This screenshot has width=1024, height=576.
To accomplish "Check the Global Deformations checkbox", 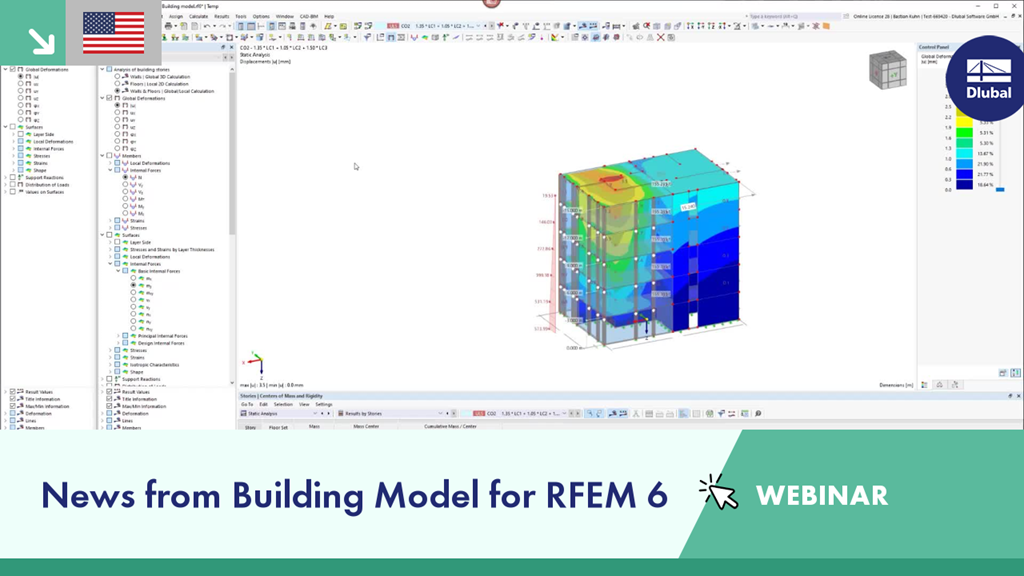I will (x=109, y=98).
